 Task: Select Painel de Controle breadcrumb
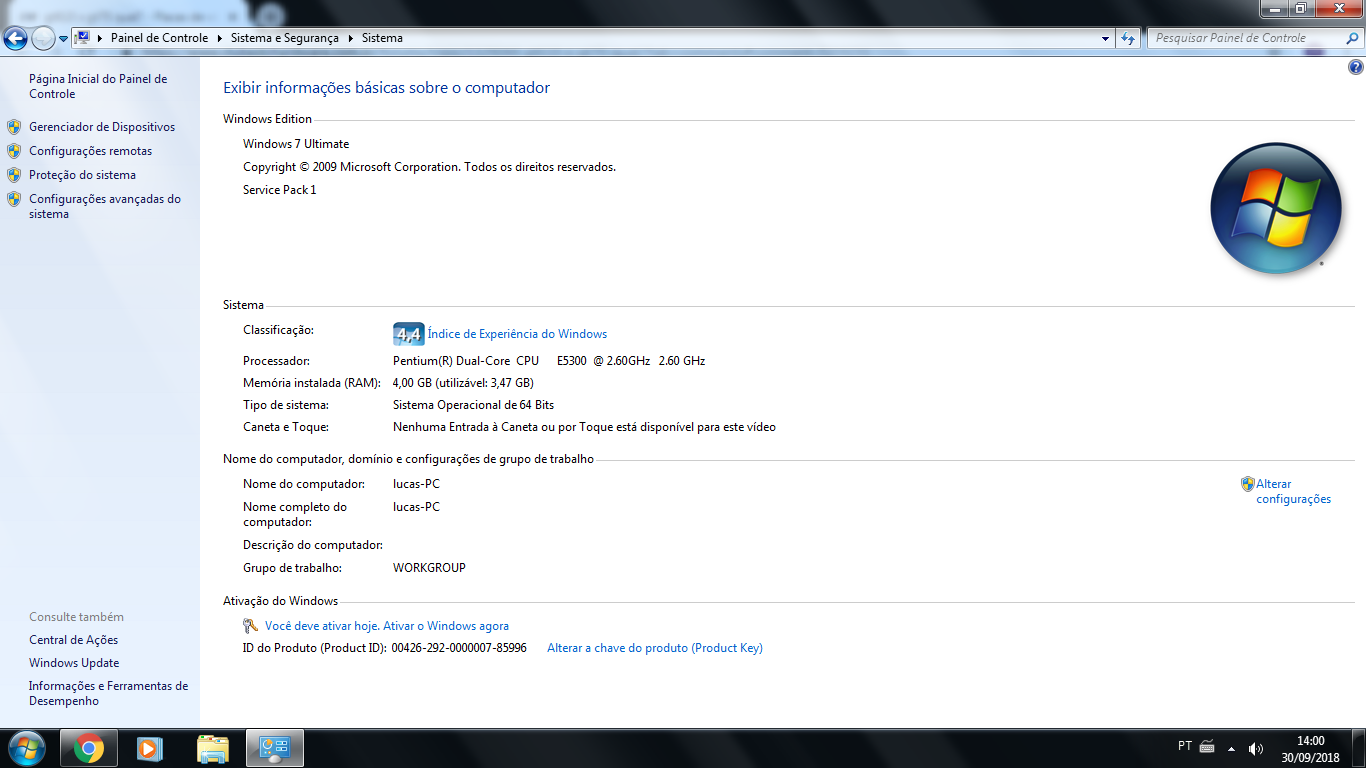[160, 38]
